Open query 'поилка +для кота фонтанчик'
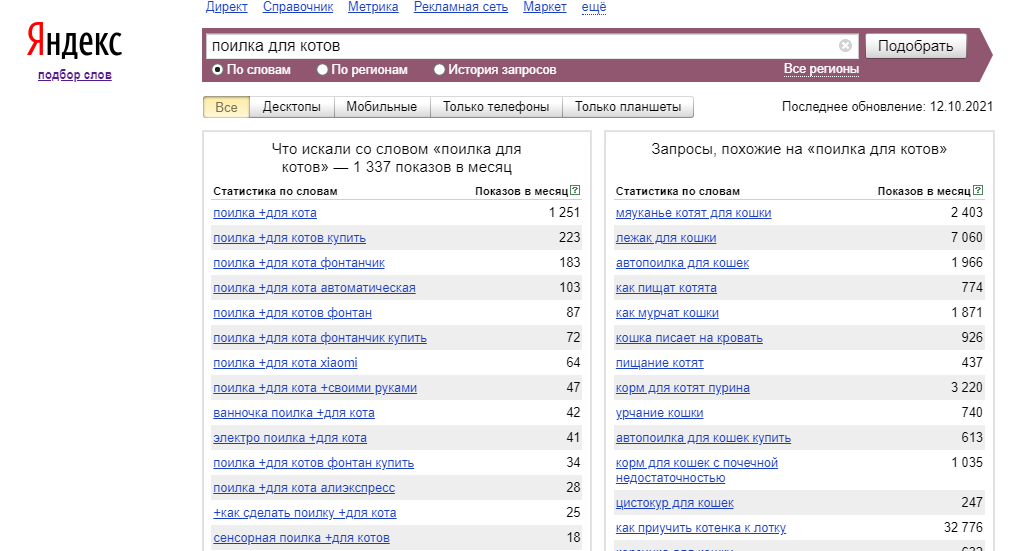This screenshot has width=1022, height=551. click(x=299, y=263)
